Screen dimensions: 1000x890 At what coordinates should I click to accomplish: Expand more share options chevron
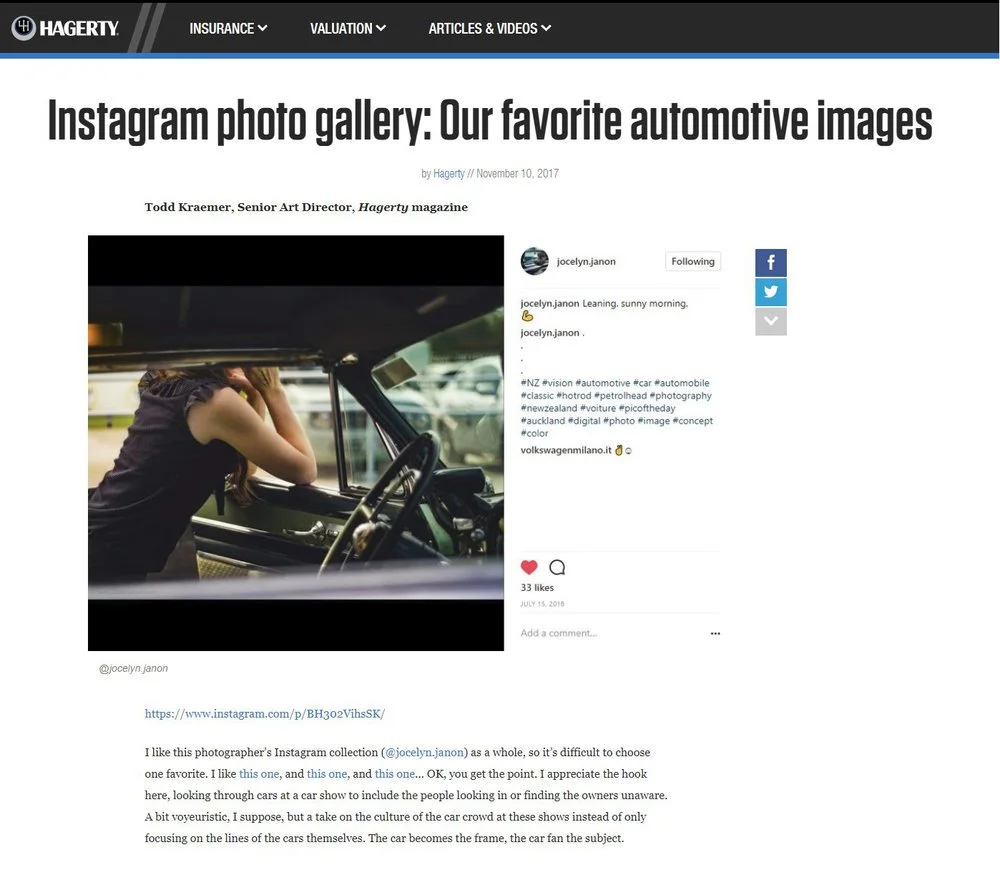[770, 321]
